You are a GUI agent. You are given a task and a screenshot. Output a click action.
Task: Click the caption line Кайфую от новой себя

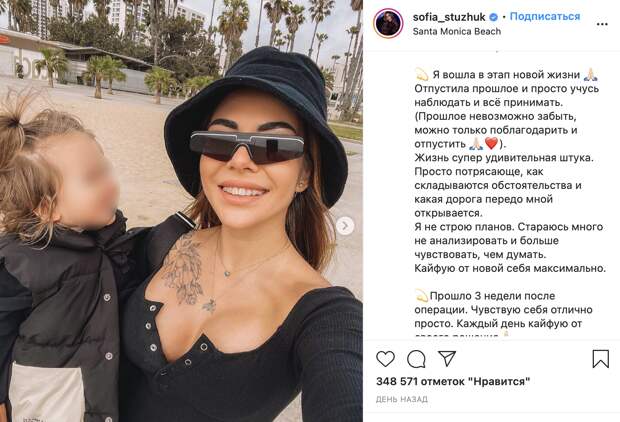510,268
